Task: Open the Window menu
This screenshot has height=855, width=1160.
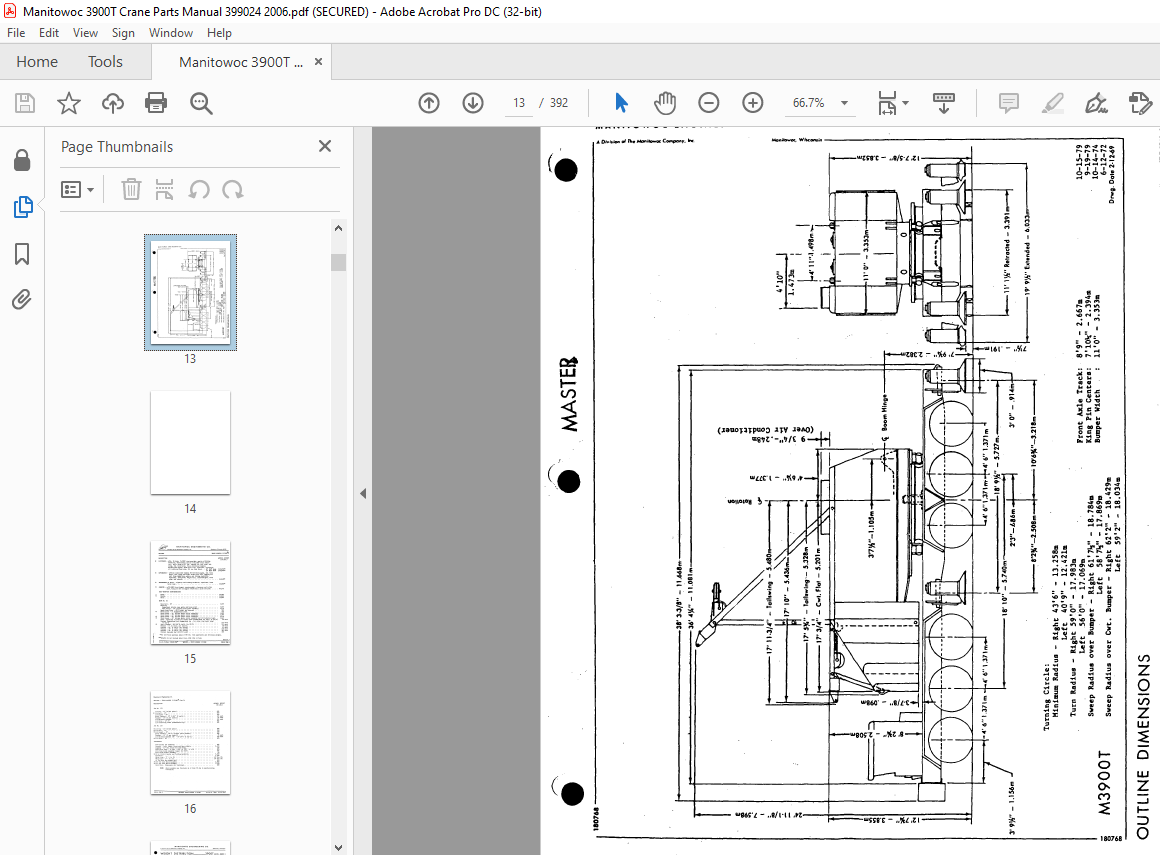Action: pos(171,33)
